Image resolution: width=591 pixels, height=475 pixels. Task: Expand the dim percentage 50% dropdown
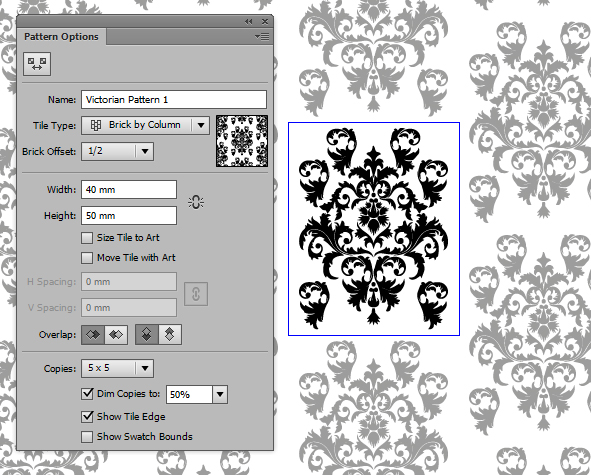tap(196, 395)
